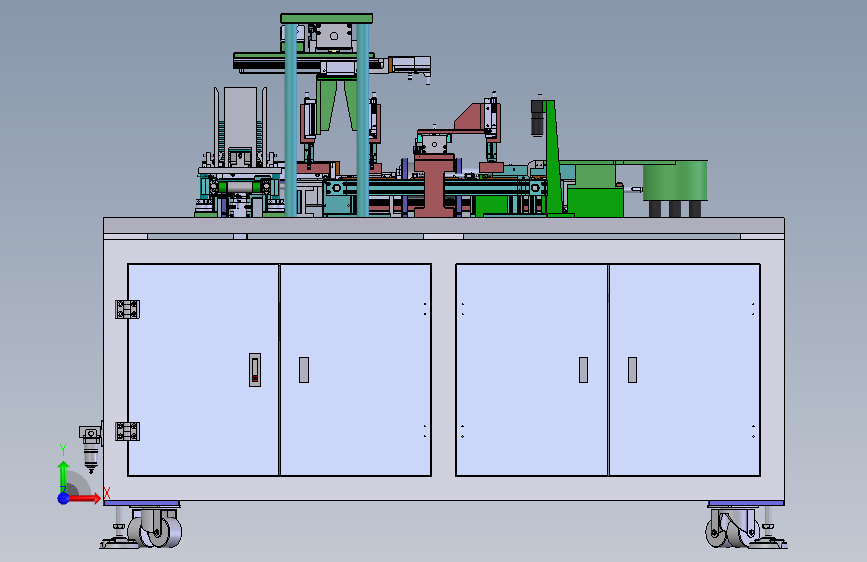Select the left caster wheel under the cabinet
Image resolution: width=867 pixels, height=562 pixels.
pyautogui.click(x=156, y=529)
